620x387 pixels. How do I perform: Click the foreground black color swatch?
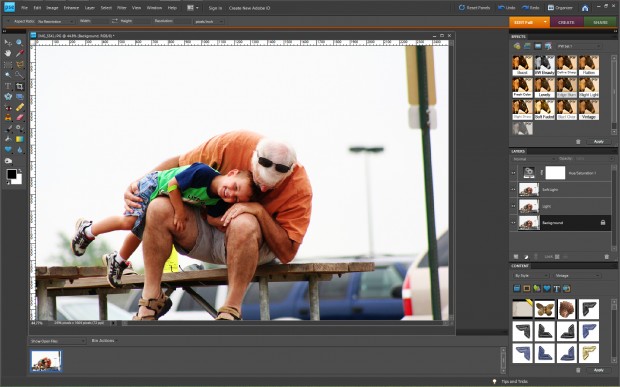pyautogui.click(x=11, y=174)
